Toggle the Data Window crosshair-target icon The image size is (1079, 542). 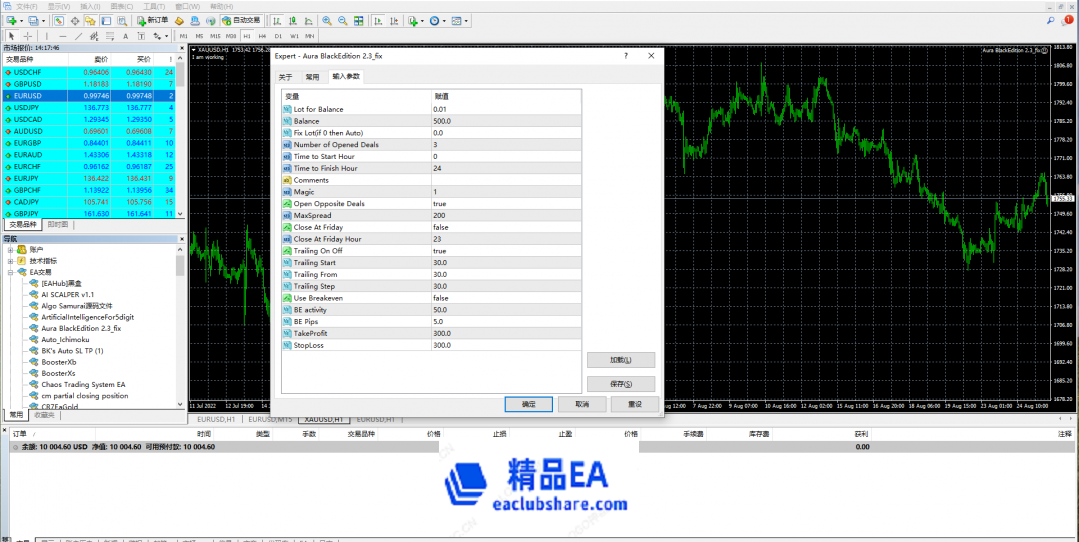[75, 21]
